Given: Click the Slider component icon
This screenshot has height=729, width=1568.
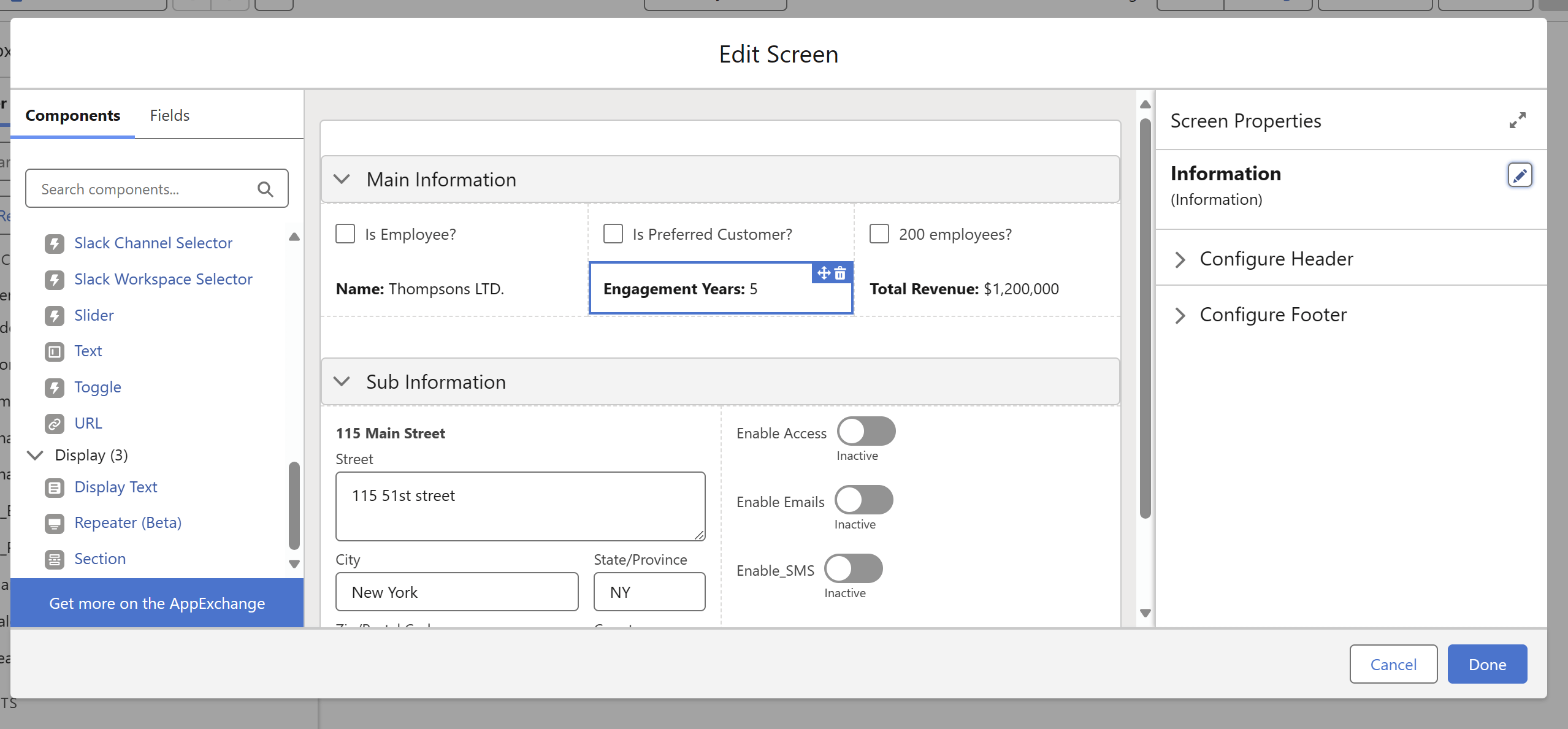Looking at the screenshot, I should click(x=55, y=316).
